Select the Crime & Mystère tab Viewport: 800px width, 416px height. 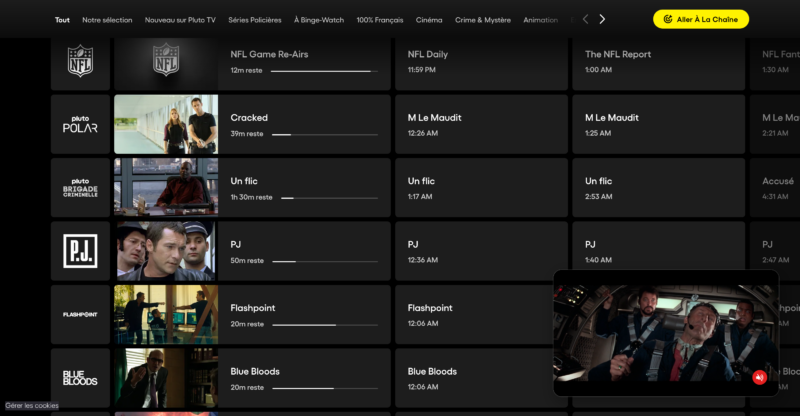(x=483, y=20)
